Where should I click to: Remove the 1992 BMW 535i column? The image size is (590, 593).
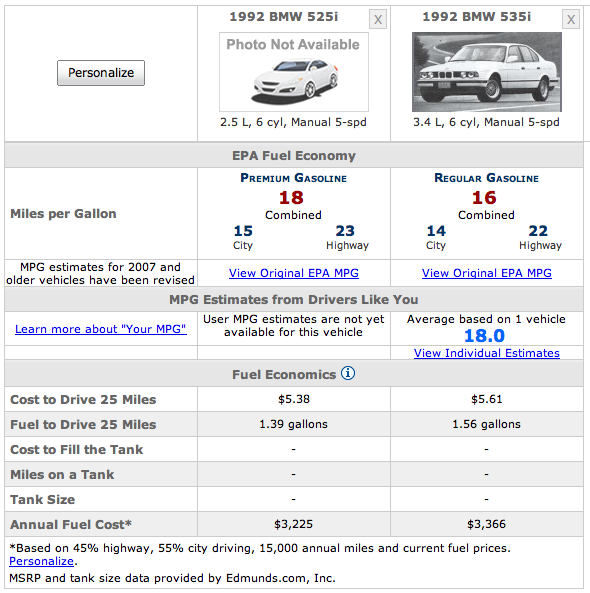(x=571, y=19)
